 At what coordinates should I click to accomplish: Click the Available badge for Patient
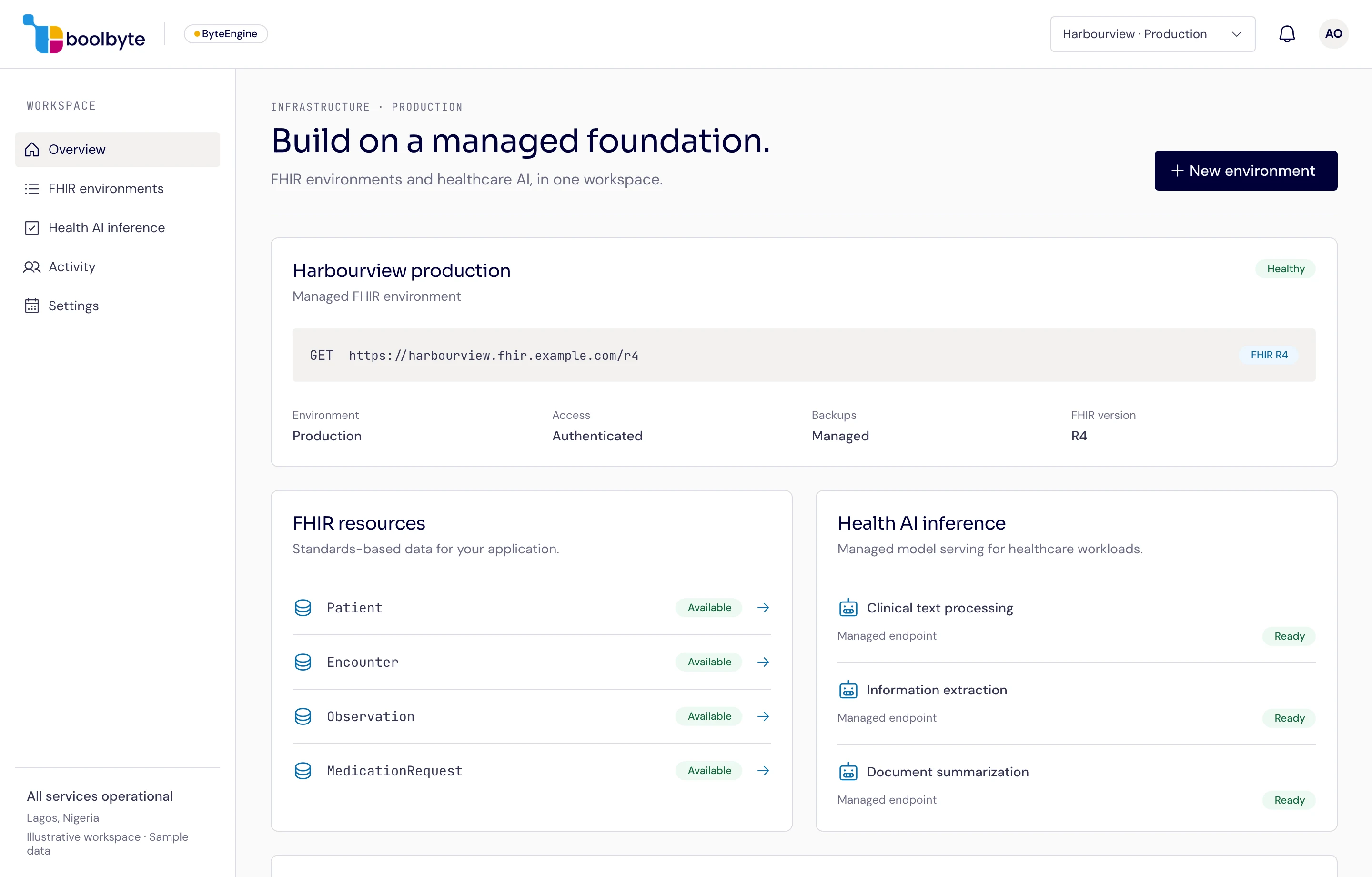coord(709,608)
